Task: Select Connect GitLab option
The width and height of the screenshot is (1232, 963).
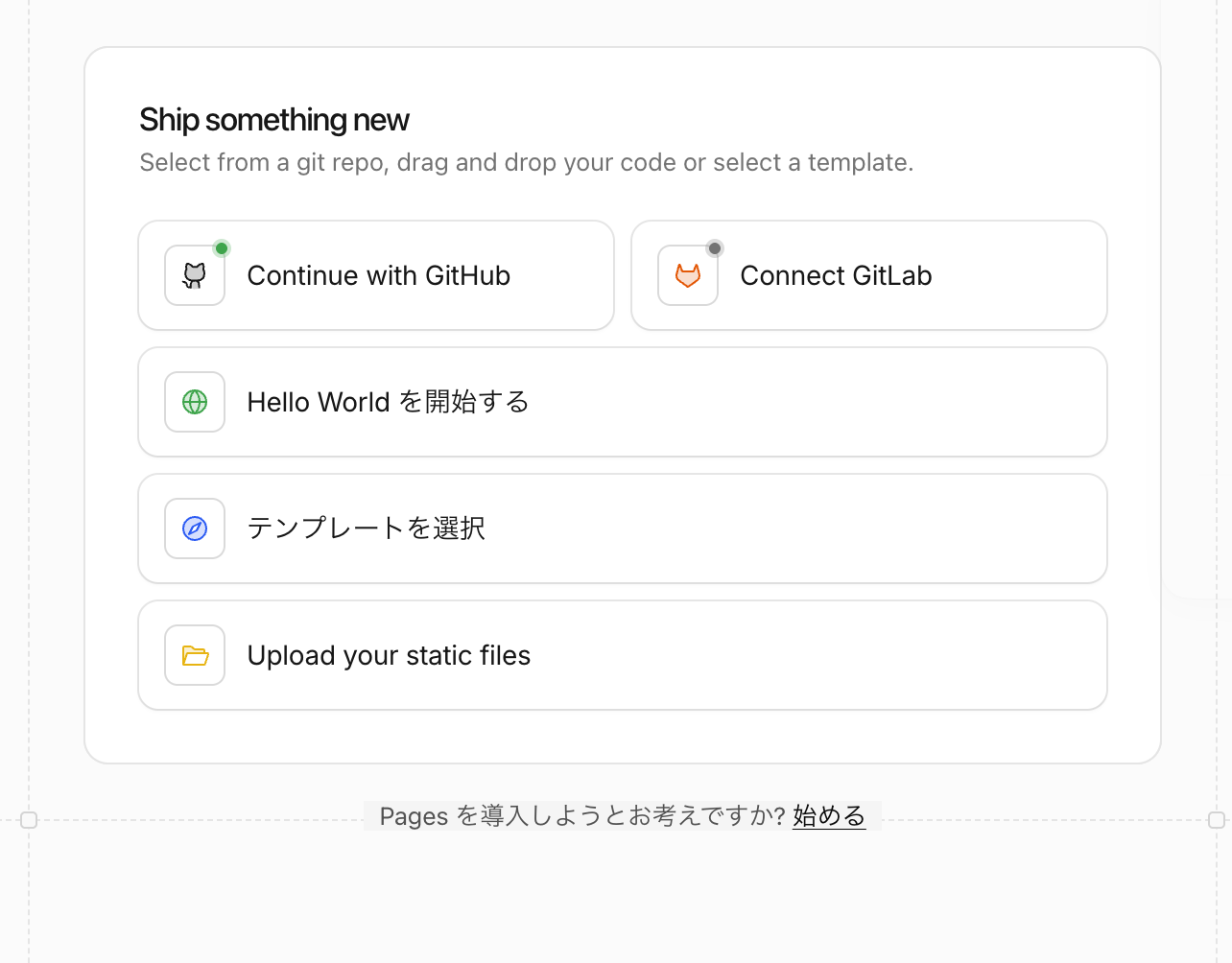Action: (869, 275)
